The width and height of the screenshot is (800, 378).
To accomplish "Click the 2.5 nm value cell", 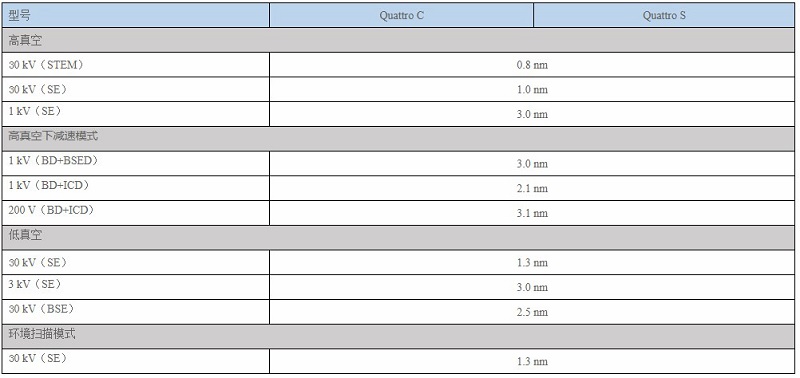I will click(x=532, y=312).
